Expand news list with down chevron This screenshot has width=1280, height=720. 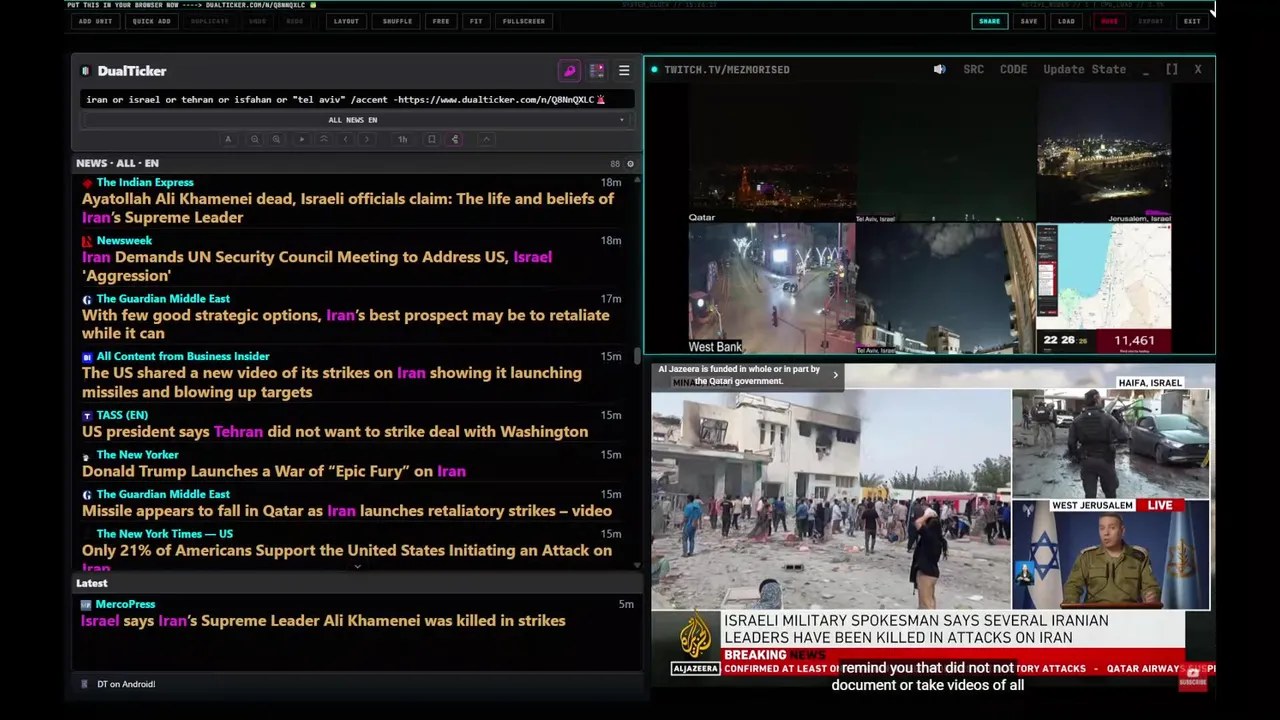357,566
